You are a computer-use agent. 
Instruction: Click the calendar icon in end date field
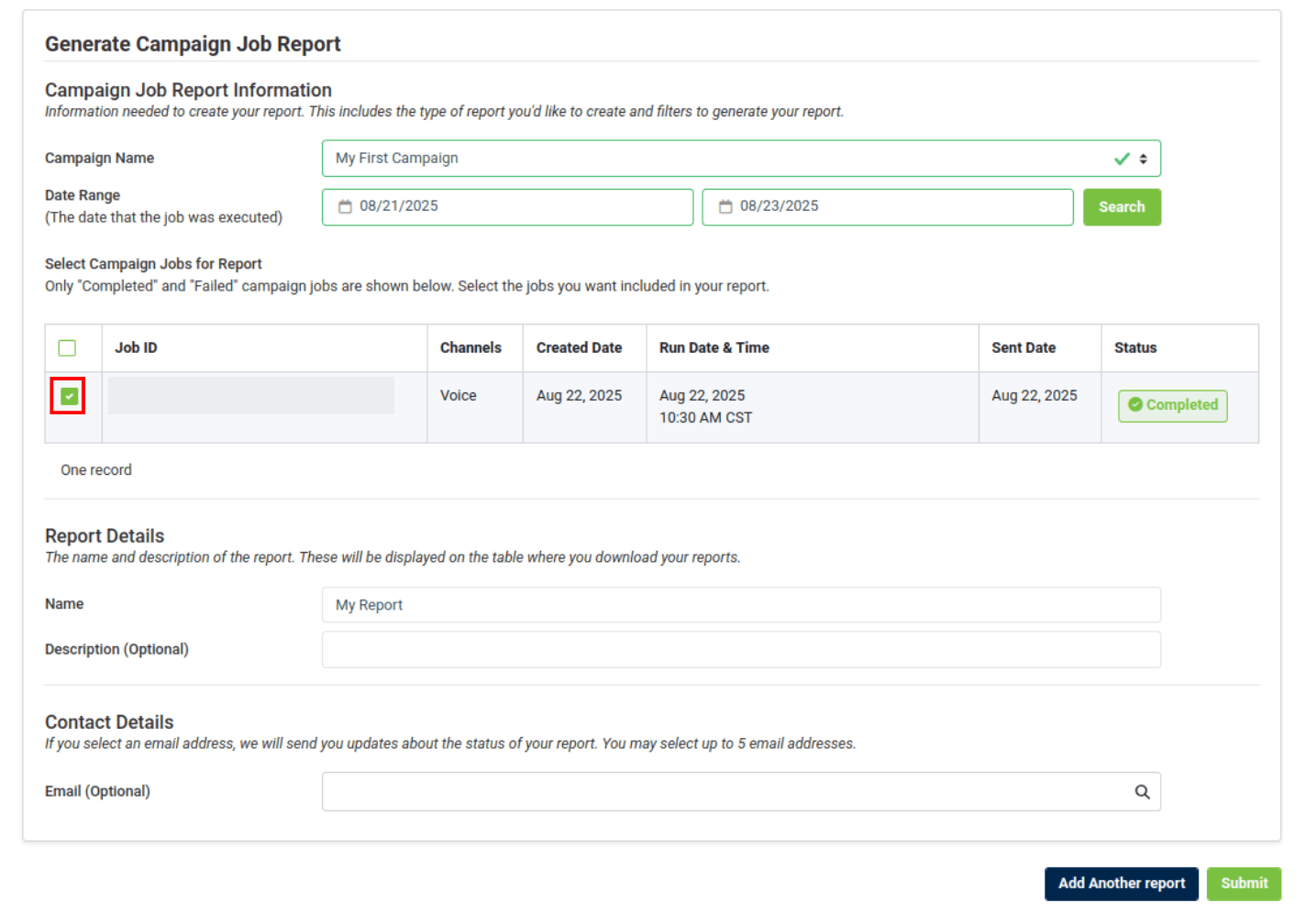coord(725,207)
